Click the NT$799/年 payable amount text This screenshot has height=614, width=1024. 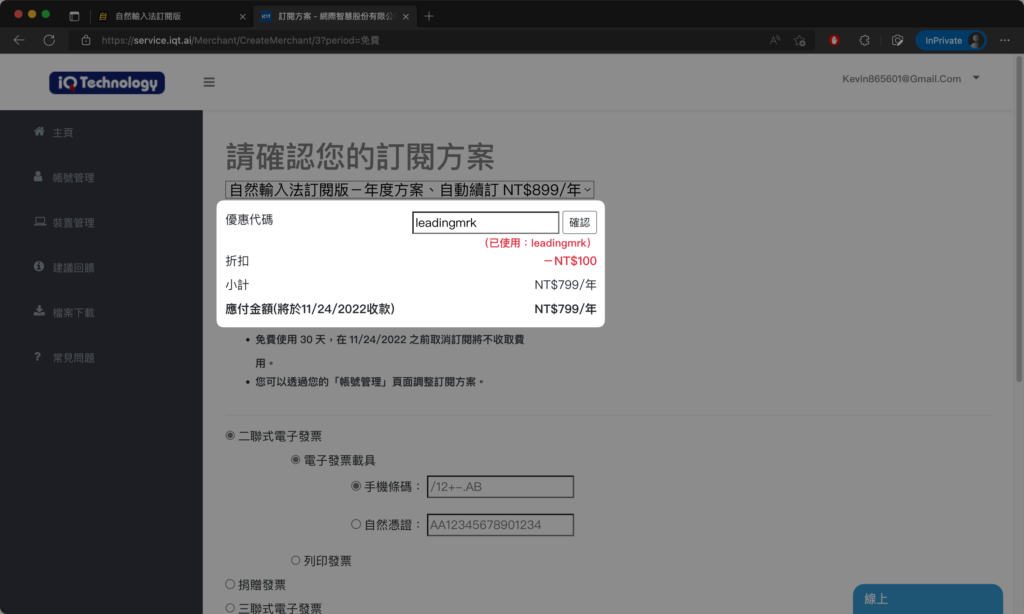[565, 309]
